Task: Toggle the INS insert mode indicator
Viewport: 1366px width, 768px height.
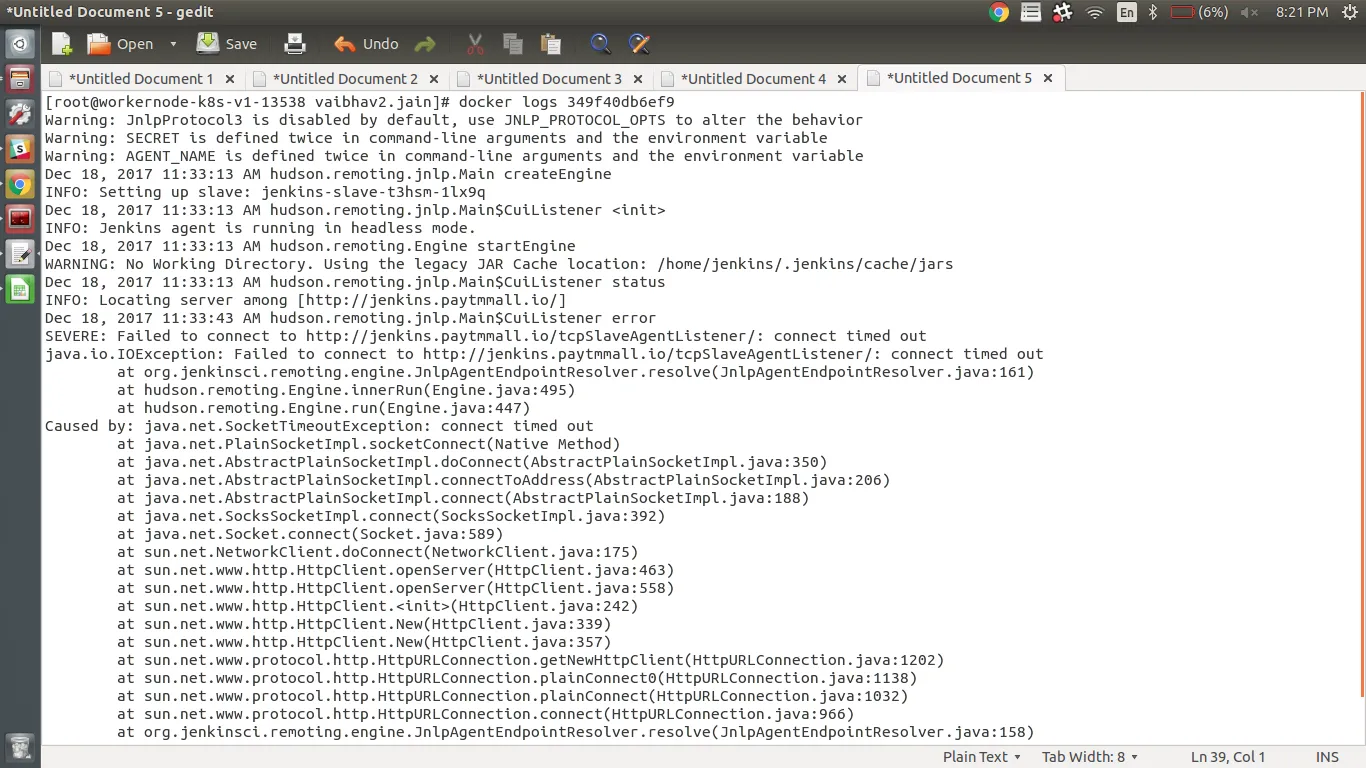Action: tap(1327, 757)
